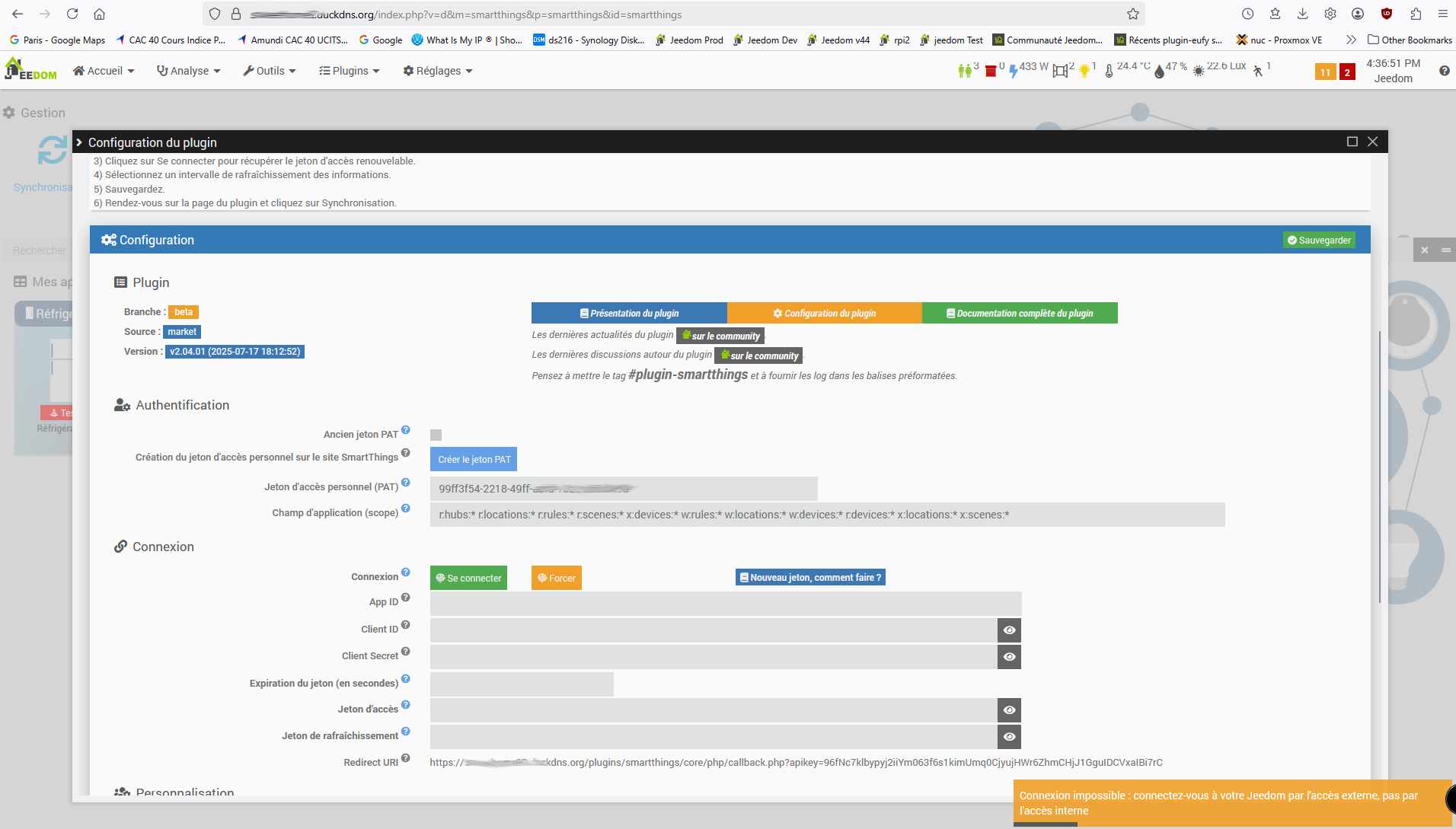Open community link for dernières discussions
The height and width of the screenshot is (829, 1456).
[x=759, y=356]
